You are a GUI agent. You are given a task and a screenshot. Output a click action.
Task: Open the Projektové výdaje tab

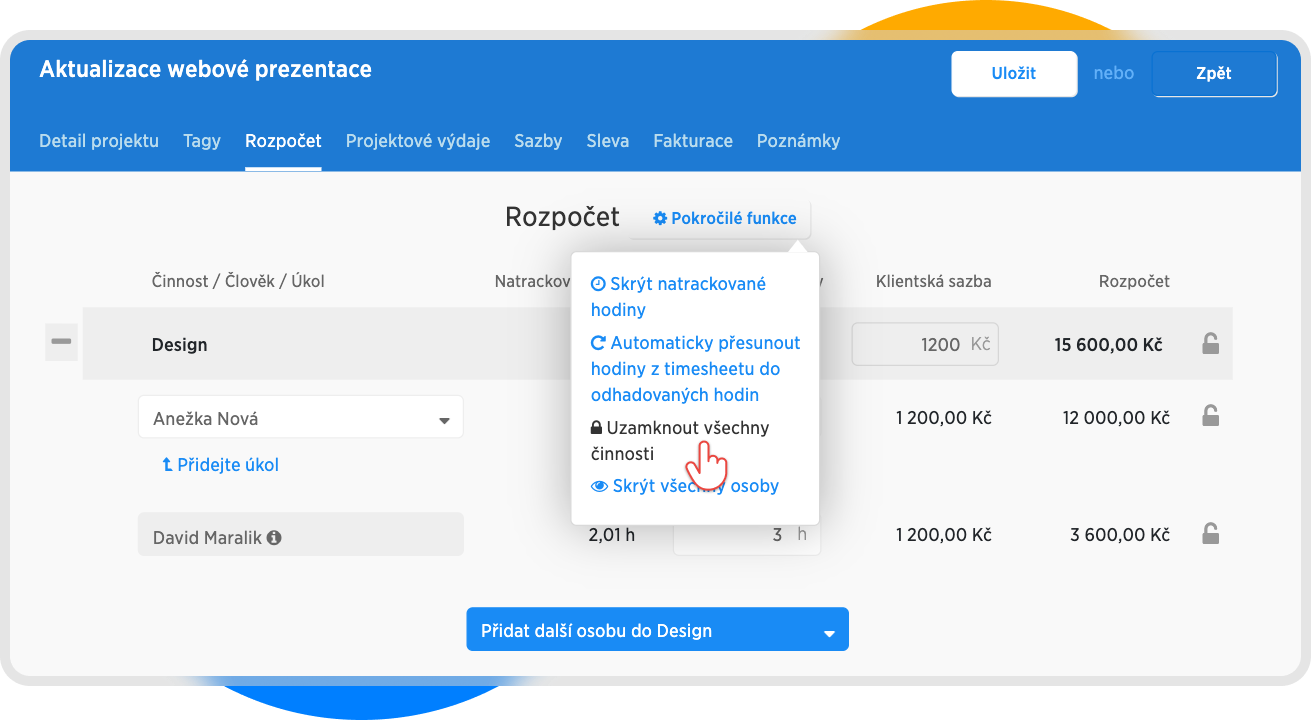click(417, 141)
